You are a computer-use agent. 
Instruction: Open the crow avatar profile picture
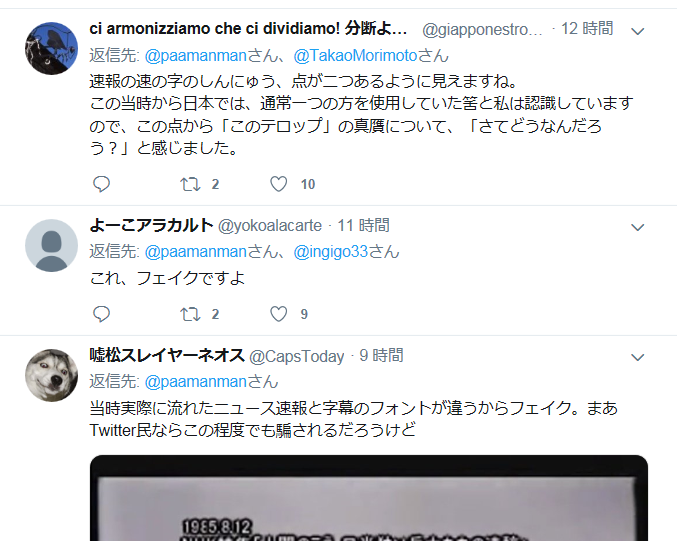51,48
